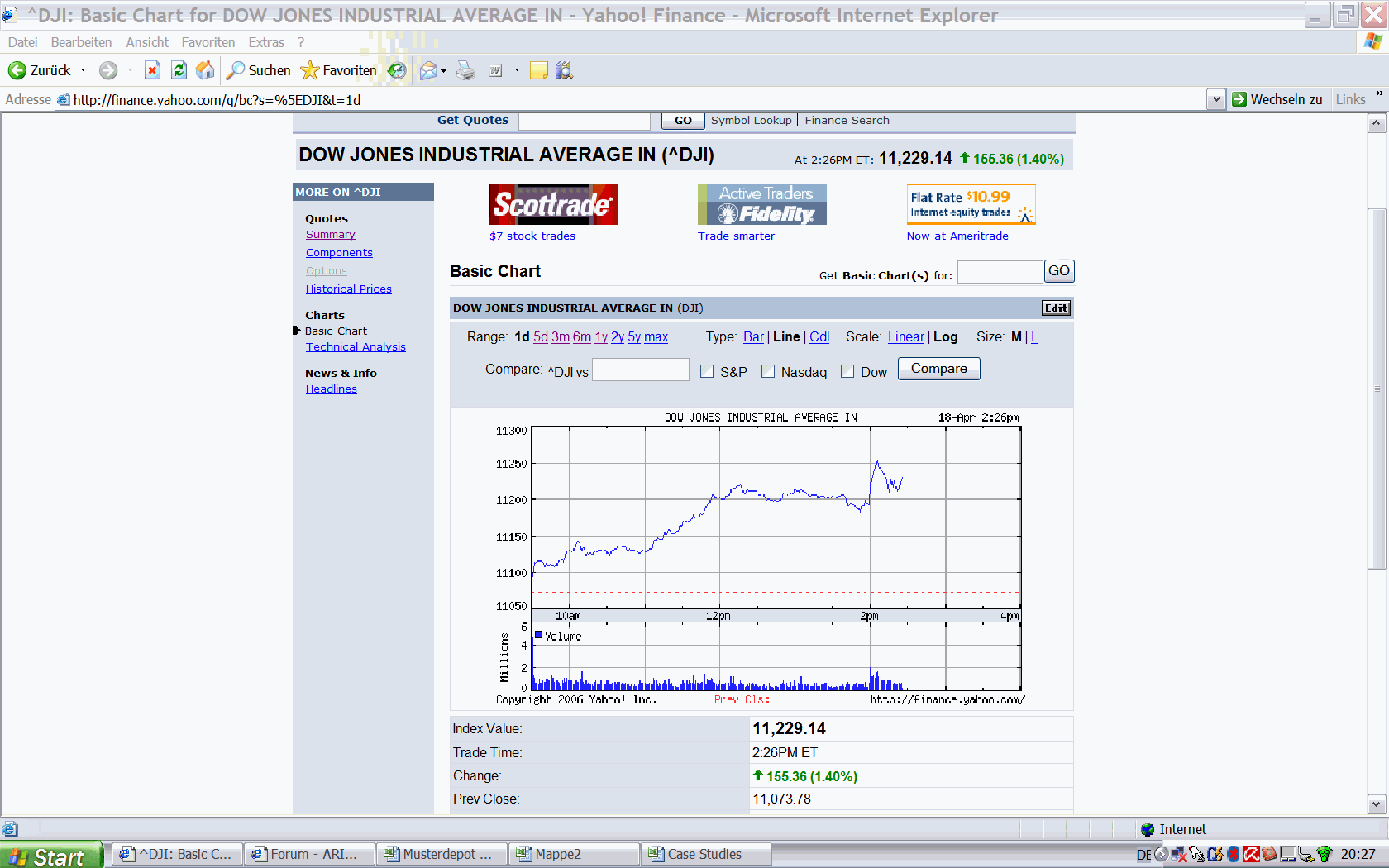Select the 1y chart range
Viewport: 1389px width, 868px height.
[601, 337]
